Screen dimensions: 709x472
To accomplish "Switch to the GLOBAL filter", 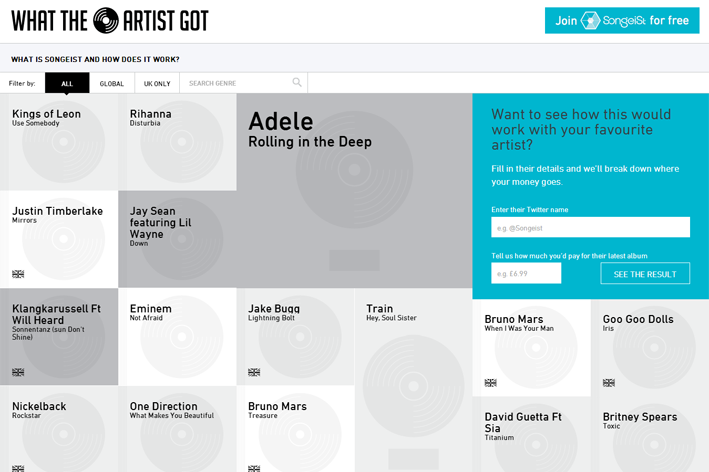I will point(112,84).
